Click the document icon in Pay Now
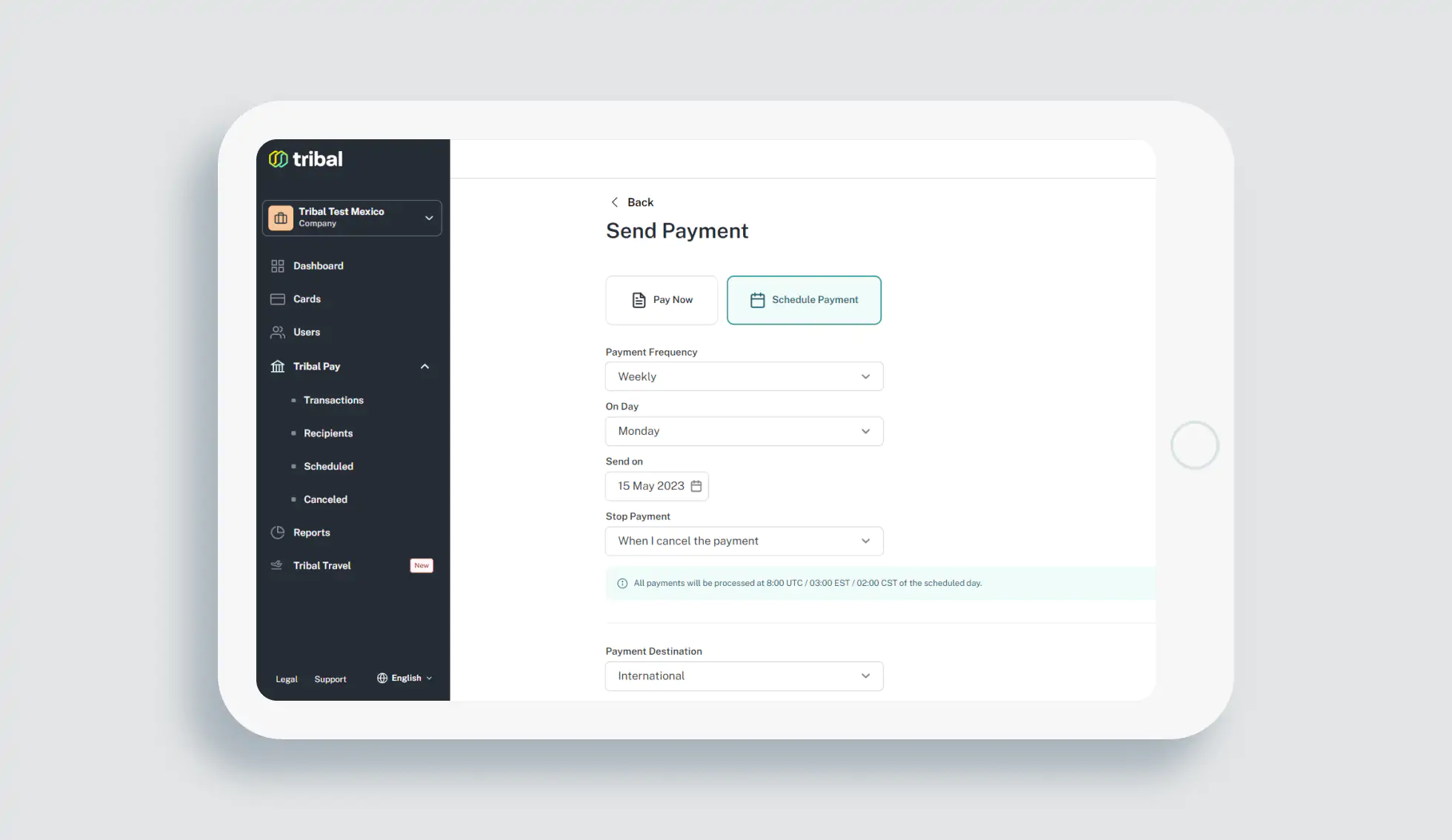Viewport: 1452px width, 840px height. 639,300
